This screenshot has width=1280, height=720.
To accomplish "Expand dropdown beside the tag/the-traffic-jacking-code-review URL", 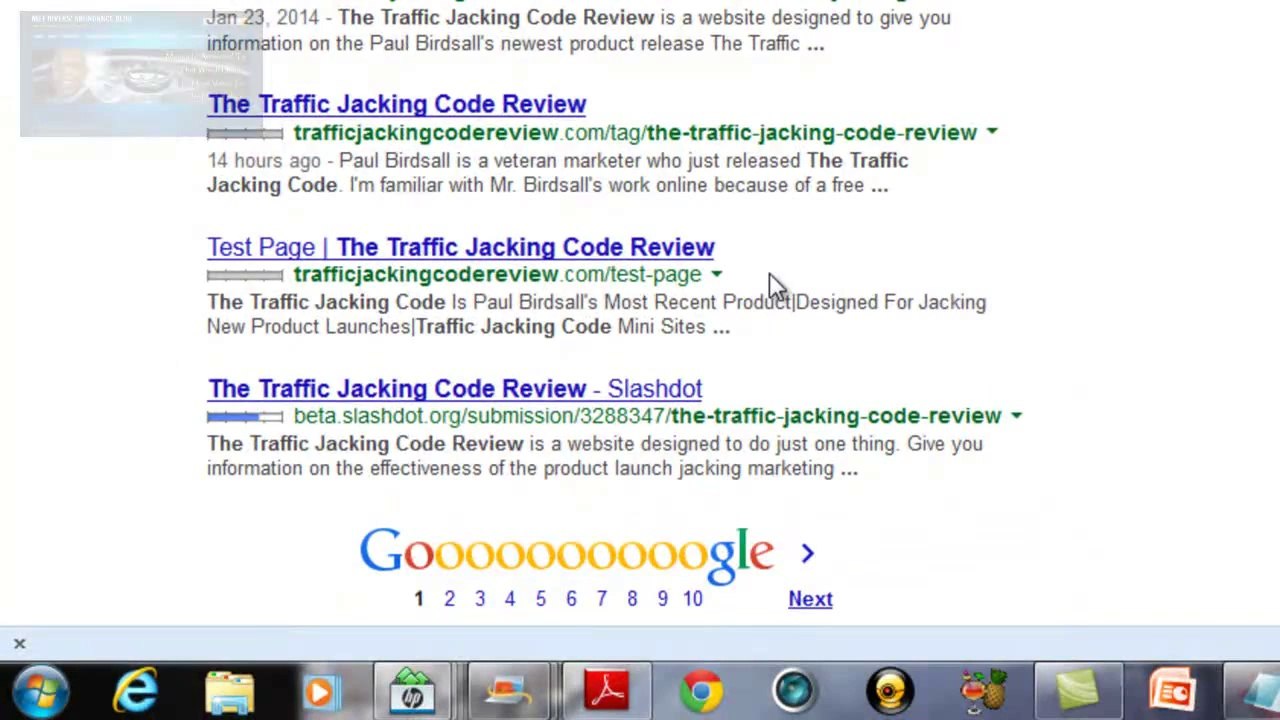I will point(991,132).
